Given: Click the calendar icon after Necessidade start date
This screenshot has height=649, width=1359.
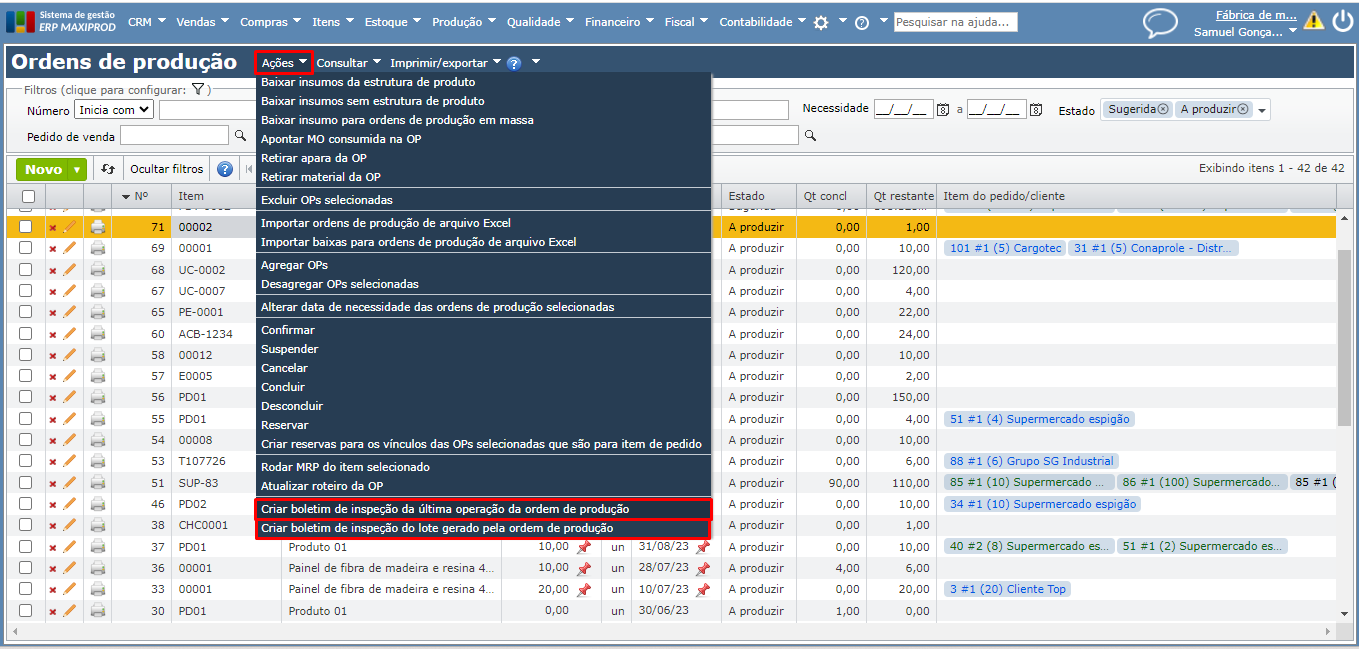Looking at the screenshot, I should pyautogui.click(x=942, y=109).
